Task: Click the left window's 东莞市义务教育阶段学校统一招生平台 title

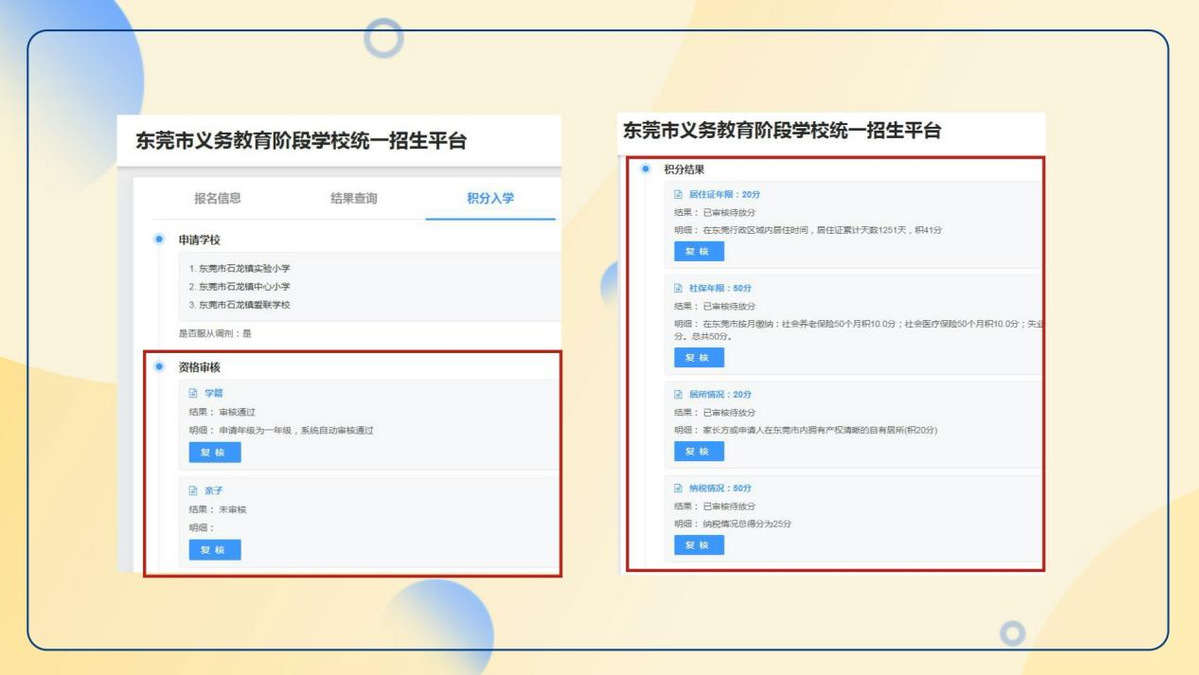Action: (301, 141)
